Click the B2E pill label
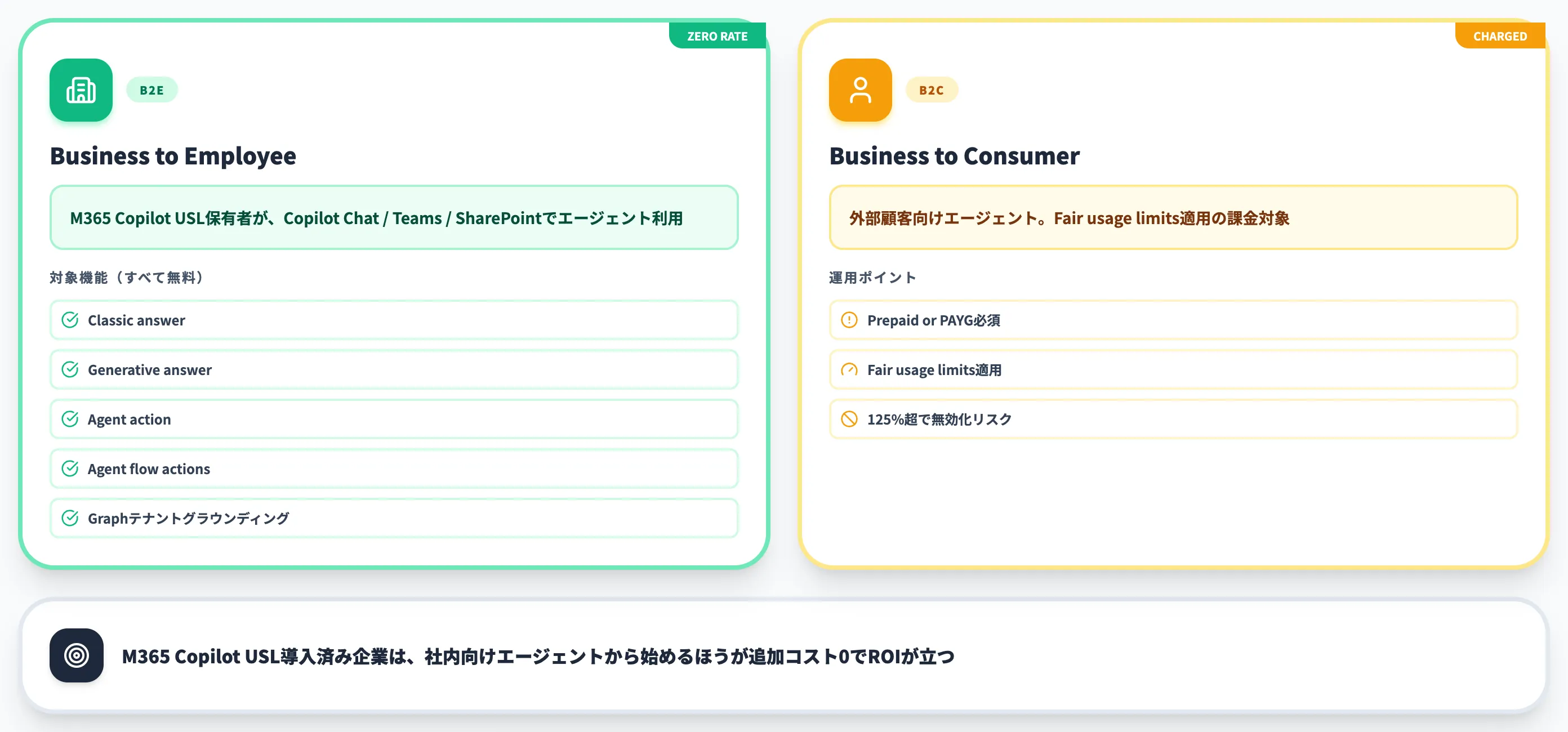The image size is (1568, 732). point(152,90)
